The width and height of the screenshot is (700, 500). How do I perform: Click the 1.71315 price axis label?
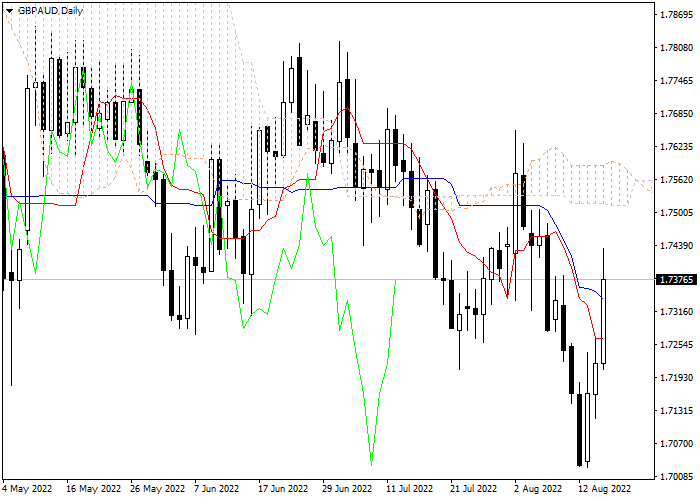pos(676,411)
